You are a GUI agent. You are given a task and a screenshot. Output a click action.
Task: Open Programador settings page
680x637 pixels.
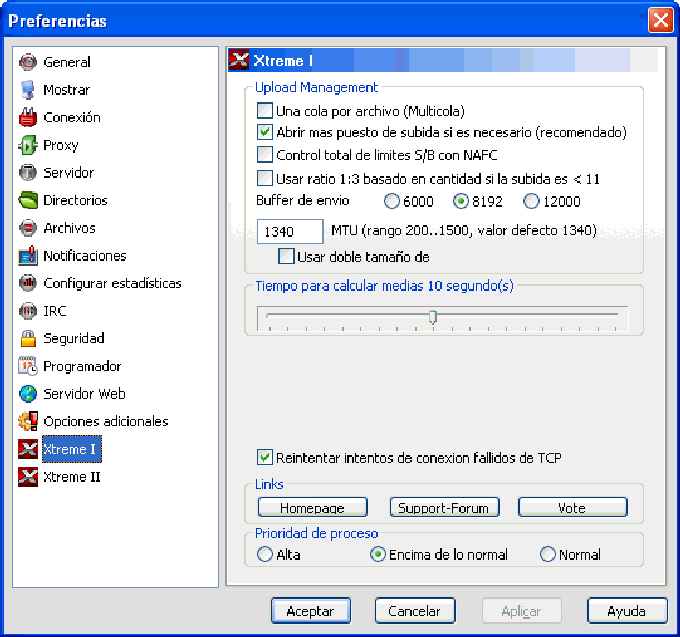pyautogui.click(x=82, y=366)
